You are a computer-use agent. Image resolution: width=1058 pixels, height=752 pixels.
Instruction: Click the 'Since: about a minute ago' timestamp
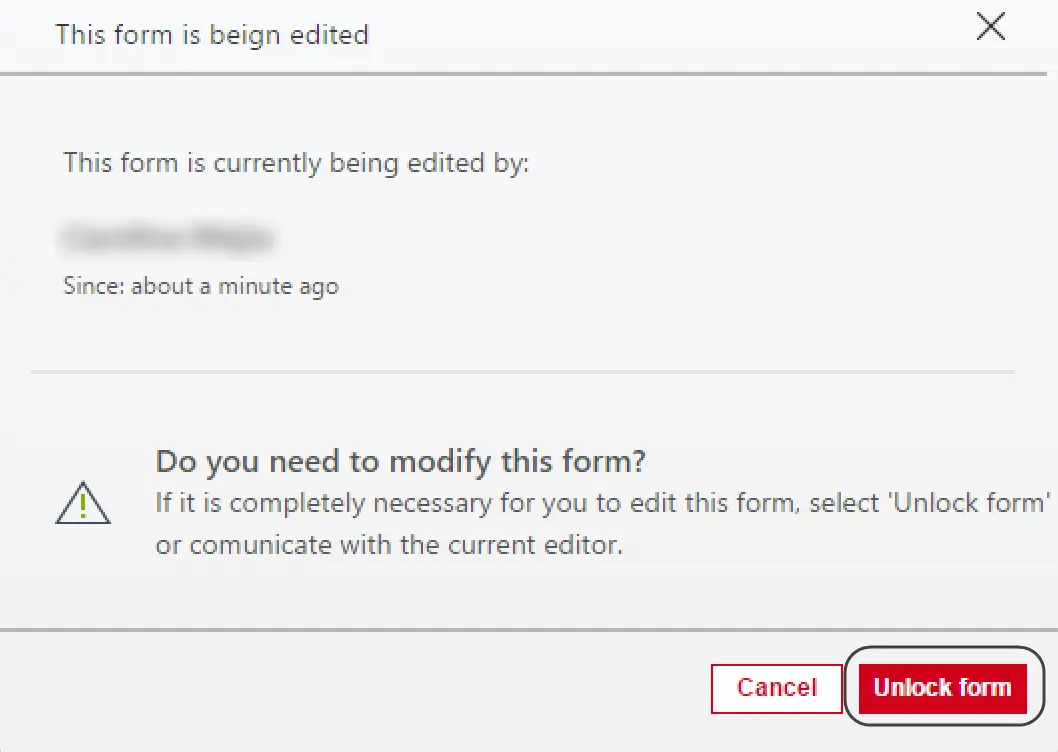click(x=201, y=286)
